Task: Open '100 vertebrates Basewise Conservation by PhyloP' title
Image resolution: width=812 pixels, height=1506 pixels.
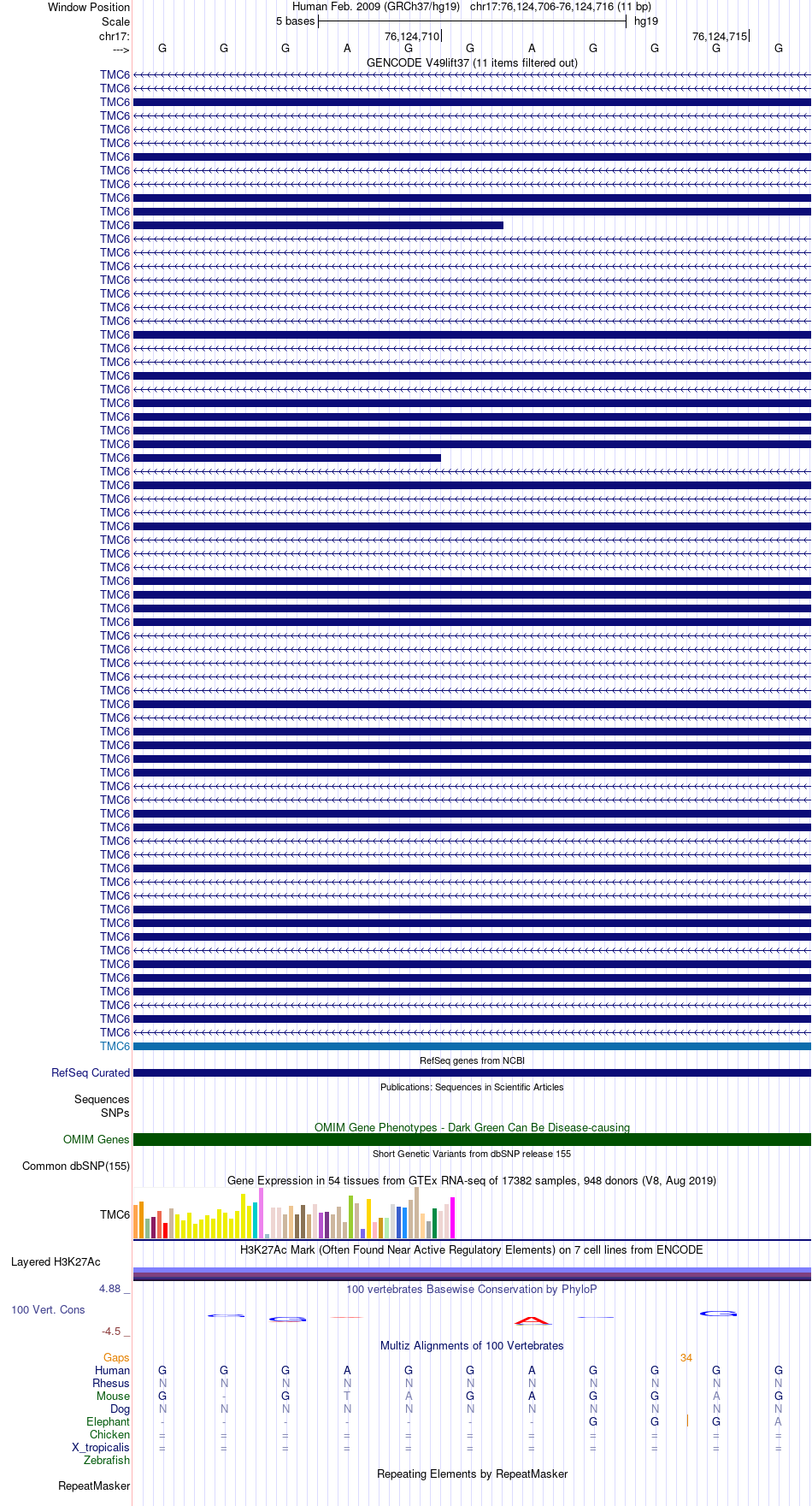Action: [472, 1290]
